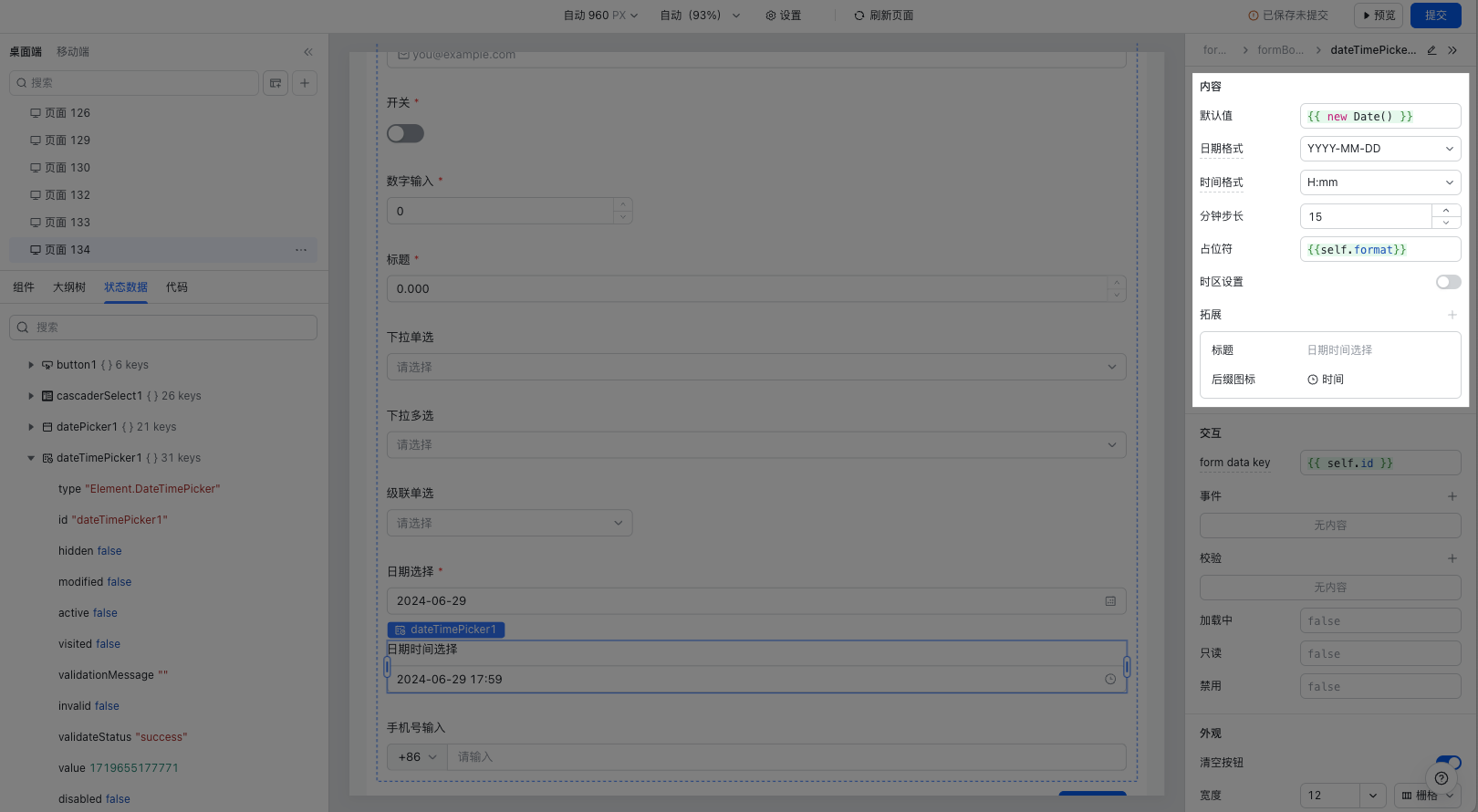The width and height of the screenshot is (1478, 812).
Task: Switch to the 大纲树 tab
Action: pos(69,287)
